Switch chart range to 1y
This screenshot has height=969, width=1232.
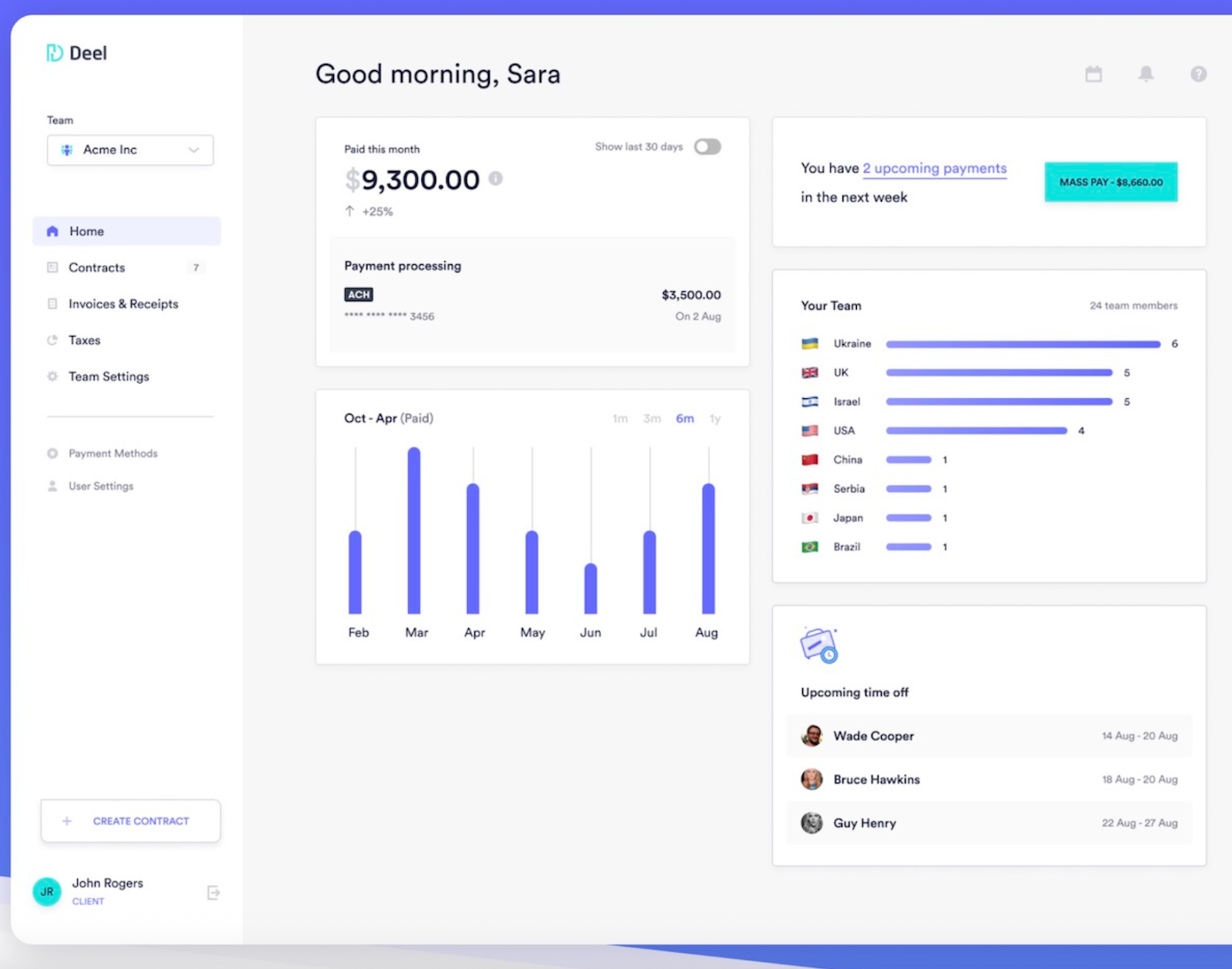pos(715,418)
